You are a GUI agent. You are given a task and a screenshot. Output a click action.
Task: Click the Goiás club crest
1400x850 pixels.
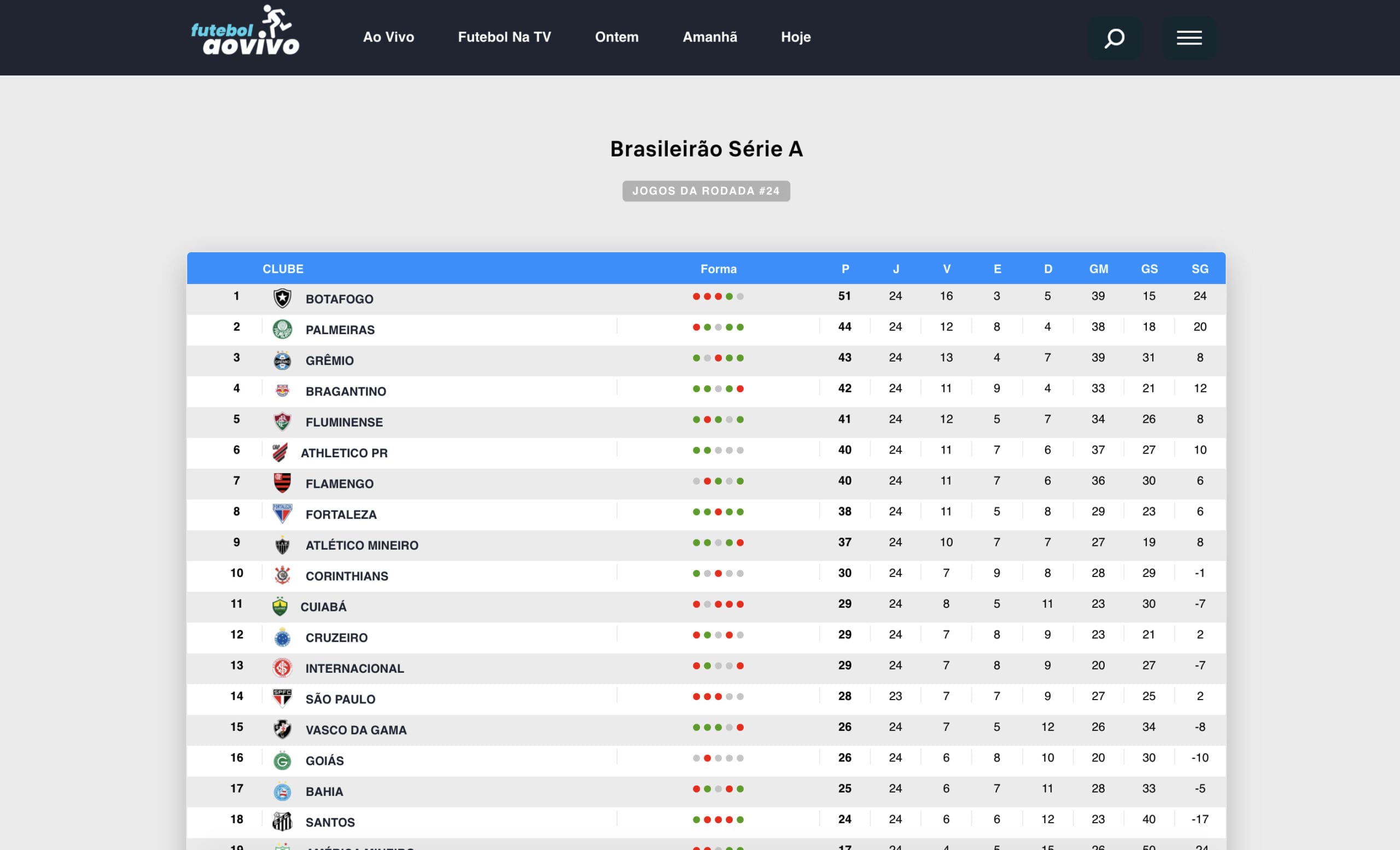[282, 760]
